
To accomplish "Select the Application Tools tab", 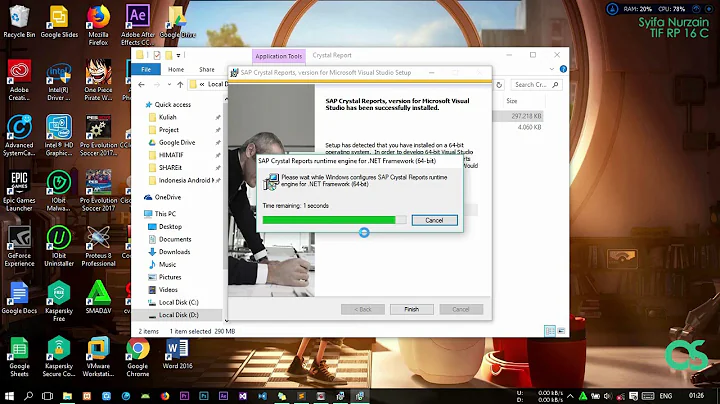I will pyautogui.click(x=279, y=56).
